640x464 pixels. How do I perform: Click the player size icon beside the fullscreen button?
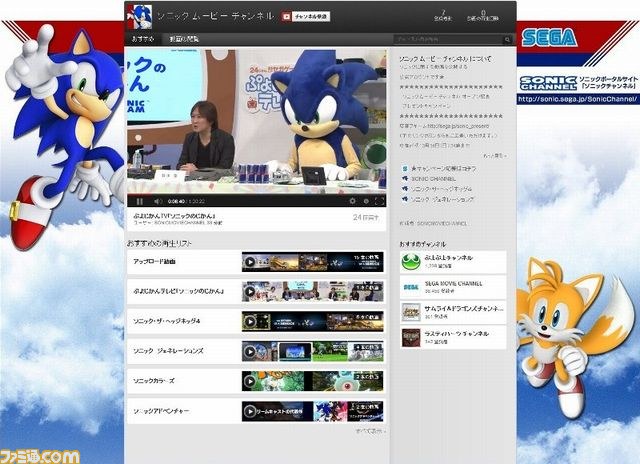[x=366, y=201]
